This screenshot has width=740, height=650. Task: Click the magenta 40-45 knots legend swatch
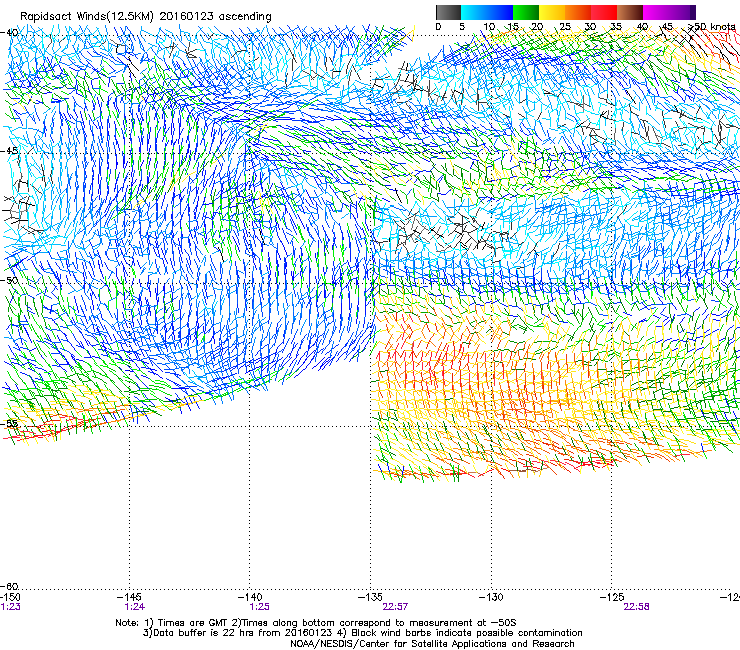656,12
